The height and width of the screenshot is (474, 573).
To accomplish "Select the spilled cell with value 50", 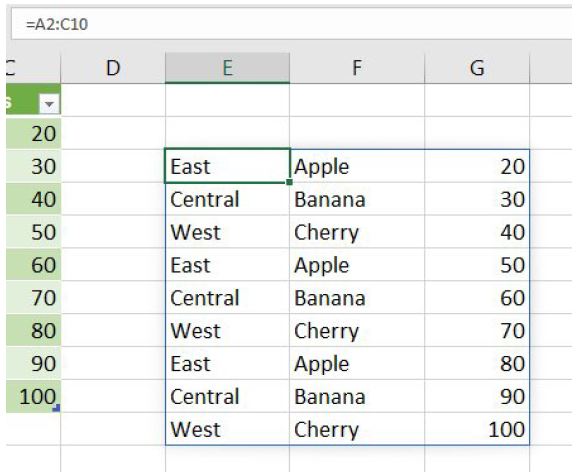I will [x=477, y=265].
